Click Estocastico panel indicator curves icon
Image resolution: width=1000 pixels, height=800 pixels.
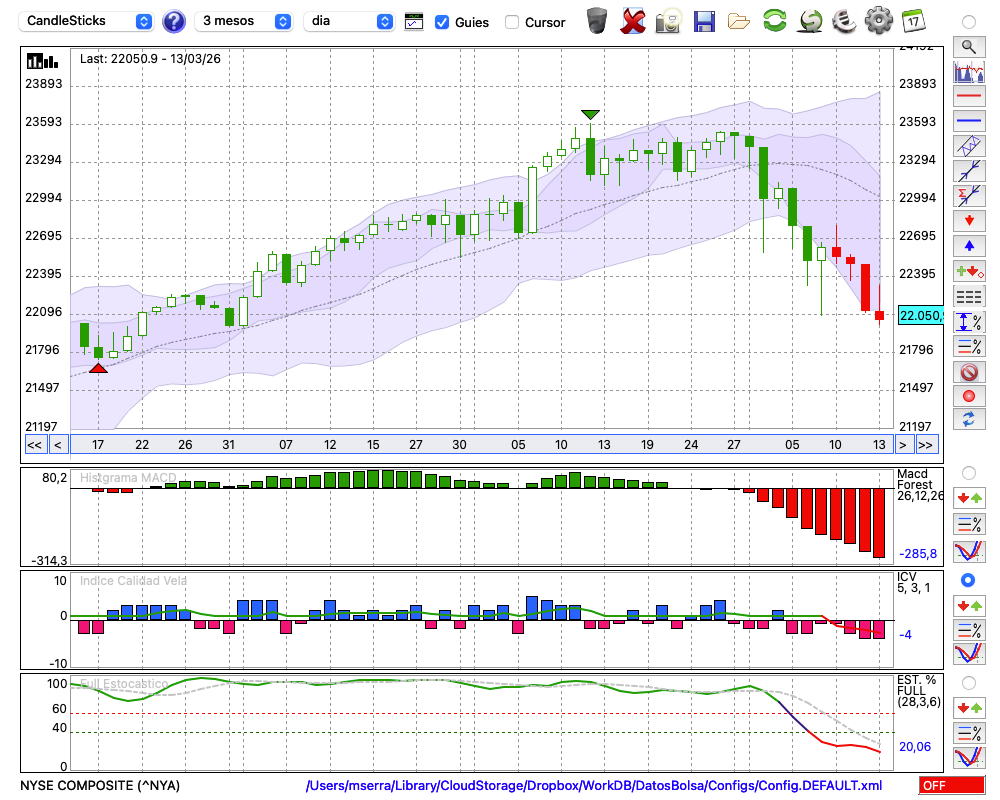[969, 757]
